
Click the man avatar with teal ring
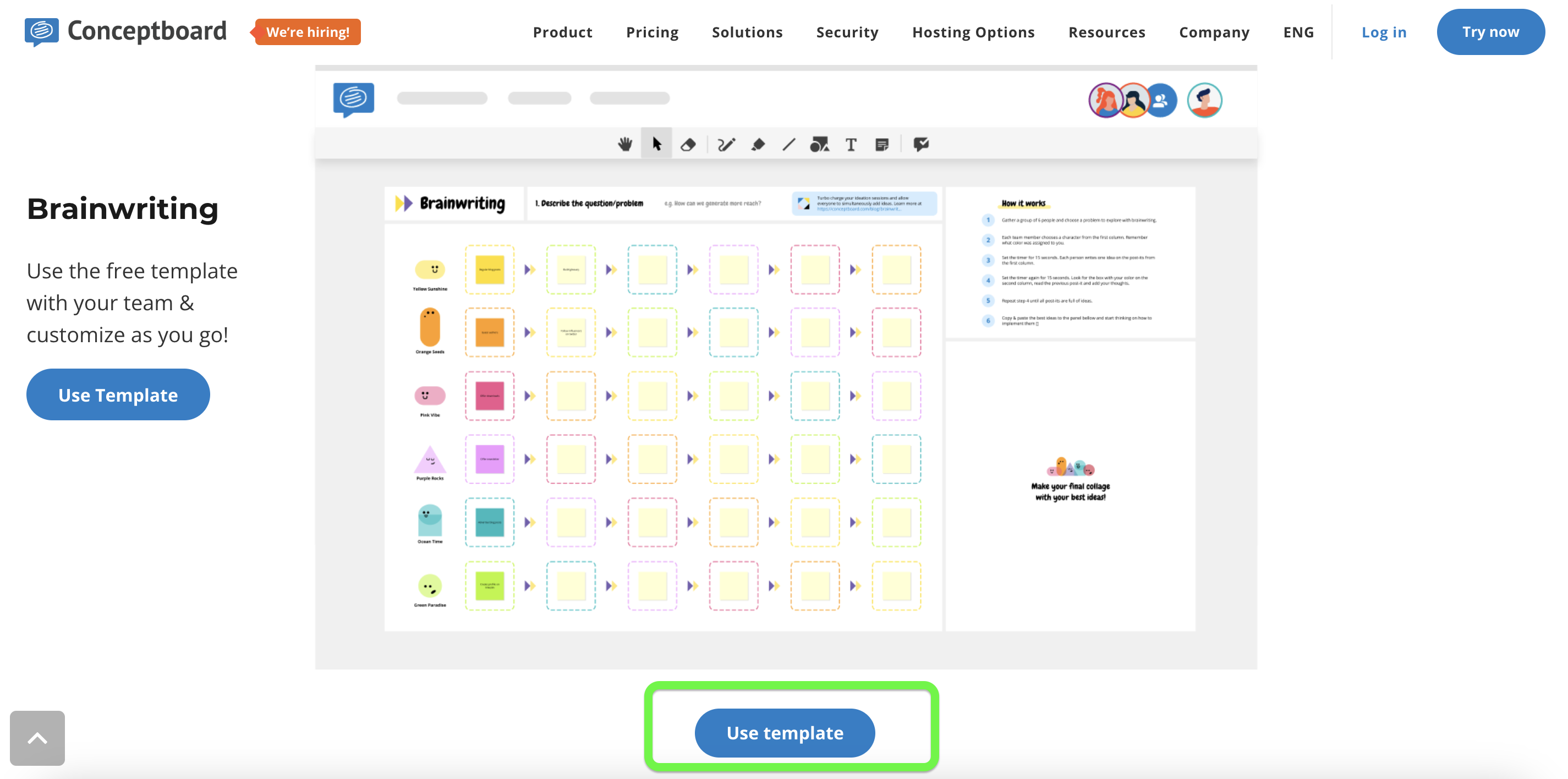click(x=1204, y=101)
